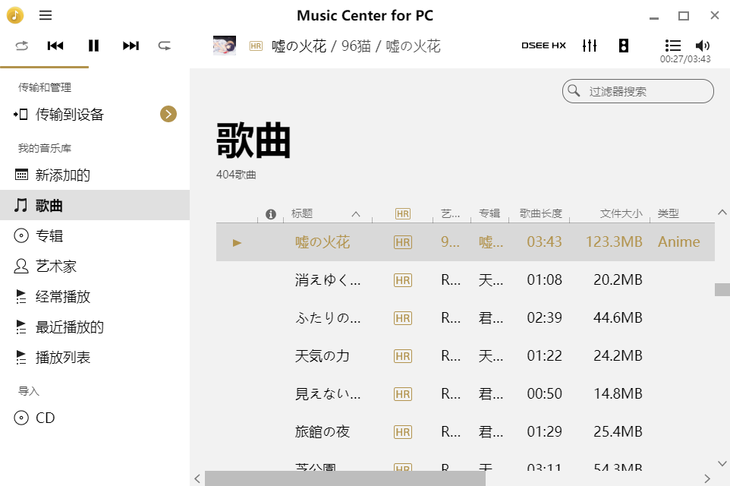Image resolution: width=730 pixels, height=486 pixels.
Task: Click play indicator on 嘘の火花 row
Action: (x=237, y=243)
